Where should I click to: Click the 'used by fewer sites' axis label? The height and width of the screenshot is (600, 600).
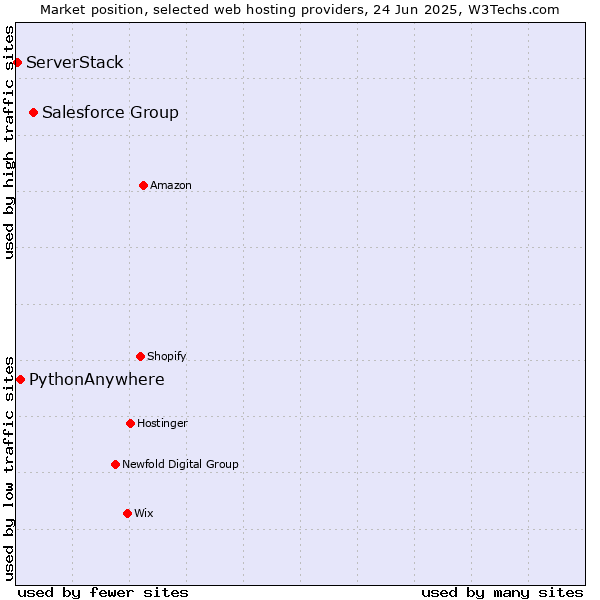pos(103,593)
